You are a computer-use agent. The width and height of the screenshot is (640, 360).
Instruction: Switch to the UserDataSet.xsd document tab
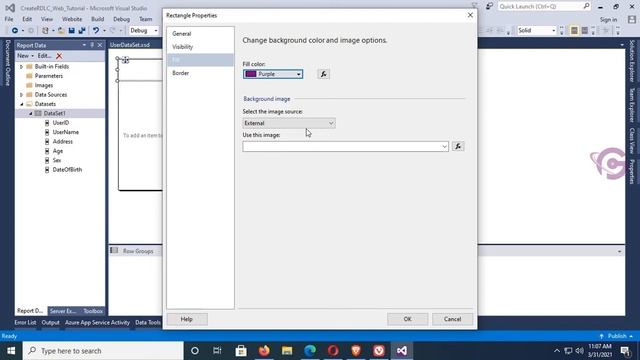(x=130, y=45)
